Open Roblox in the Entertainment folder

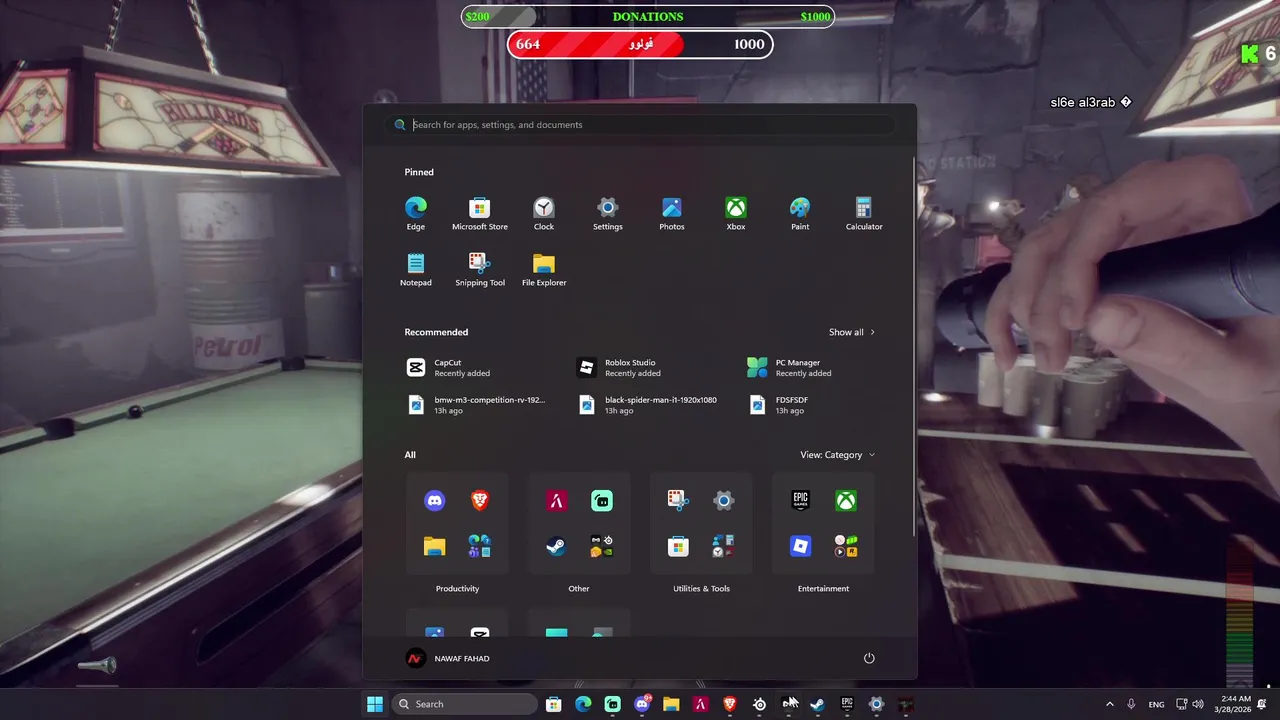(x=800, y=546)
